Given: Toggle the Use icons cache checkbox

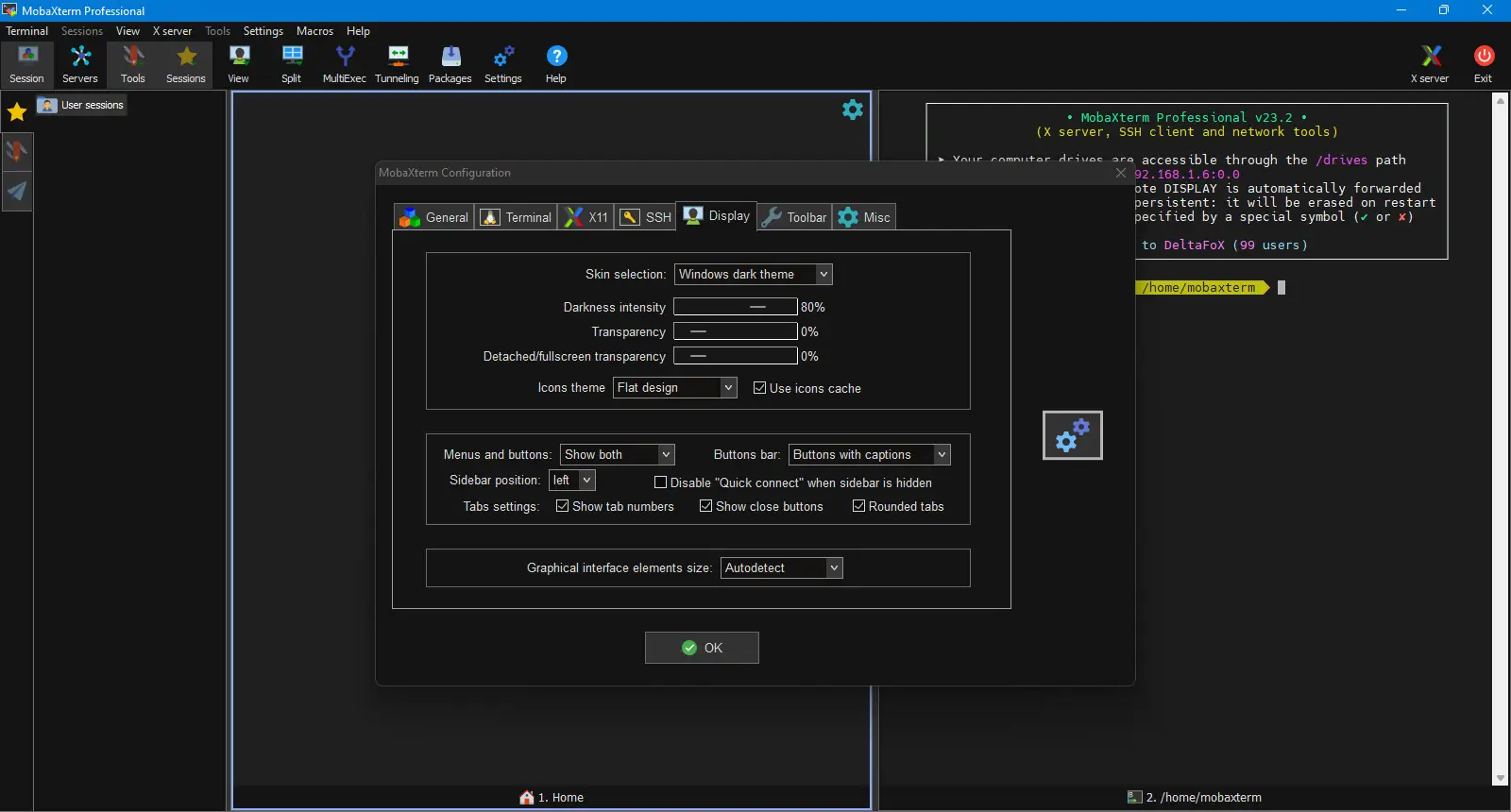Looking at the screenshot, I should pos(759,388).
